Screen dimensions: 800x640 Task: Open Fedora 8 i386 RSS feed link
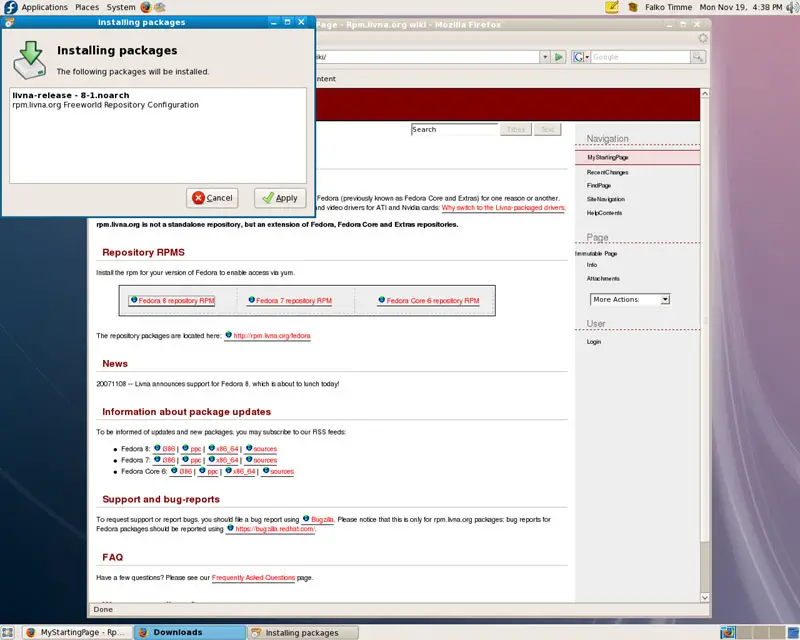168,449
